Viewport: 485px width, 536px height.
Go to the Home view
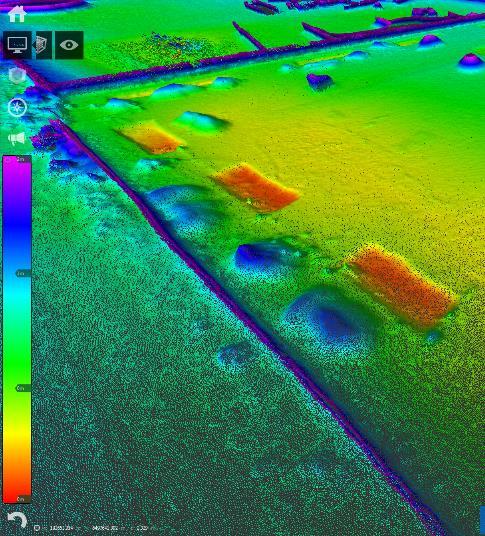(17, 14)
